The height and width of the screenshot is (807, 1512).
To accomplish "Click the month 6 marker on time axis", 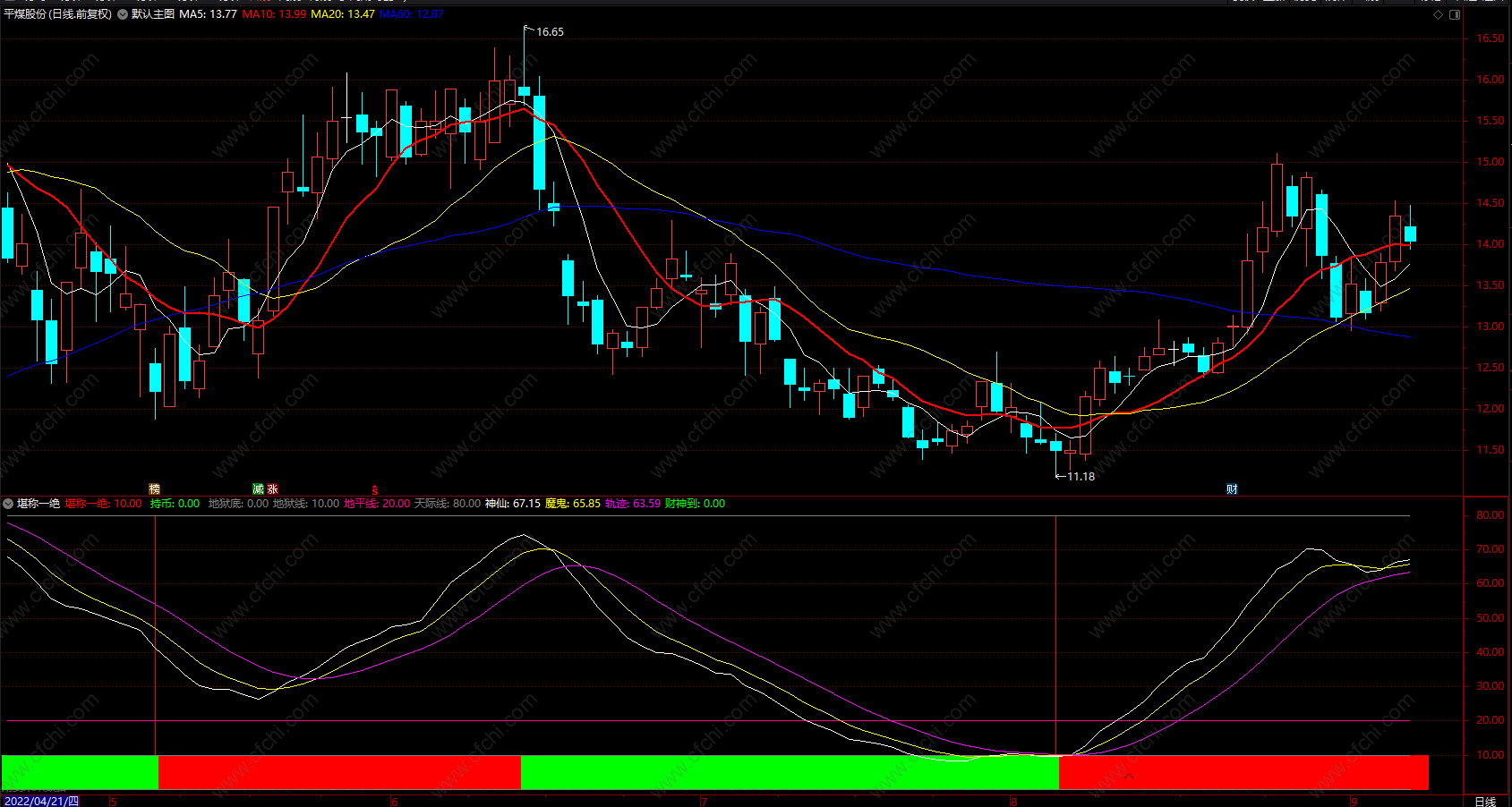I will point(395,801).
